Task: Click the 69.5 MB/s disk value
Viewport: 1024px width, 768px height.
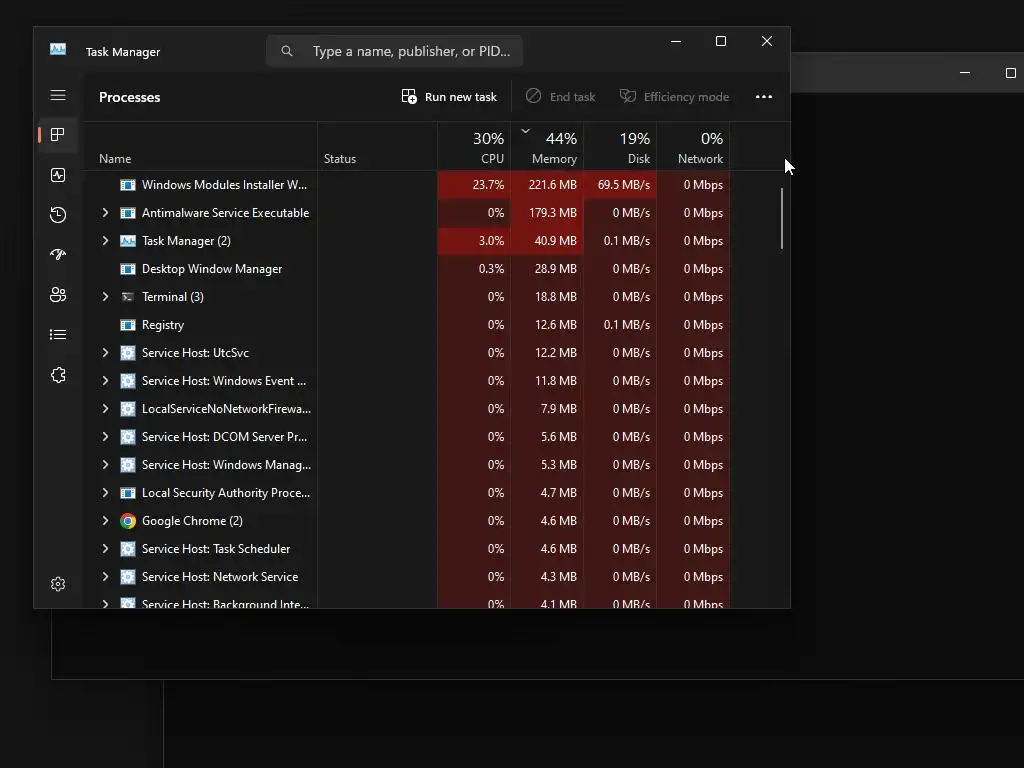Action: 624,185
